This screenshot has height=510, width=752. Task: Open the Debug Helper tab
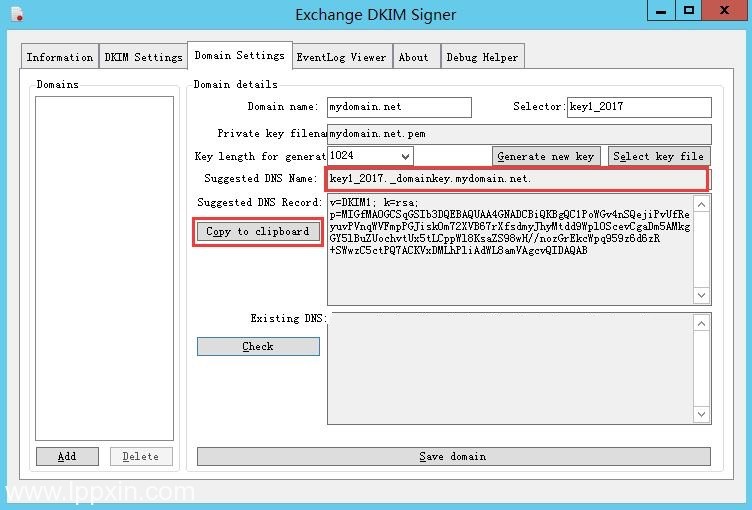[482, 57]
